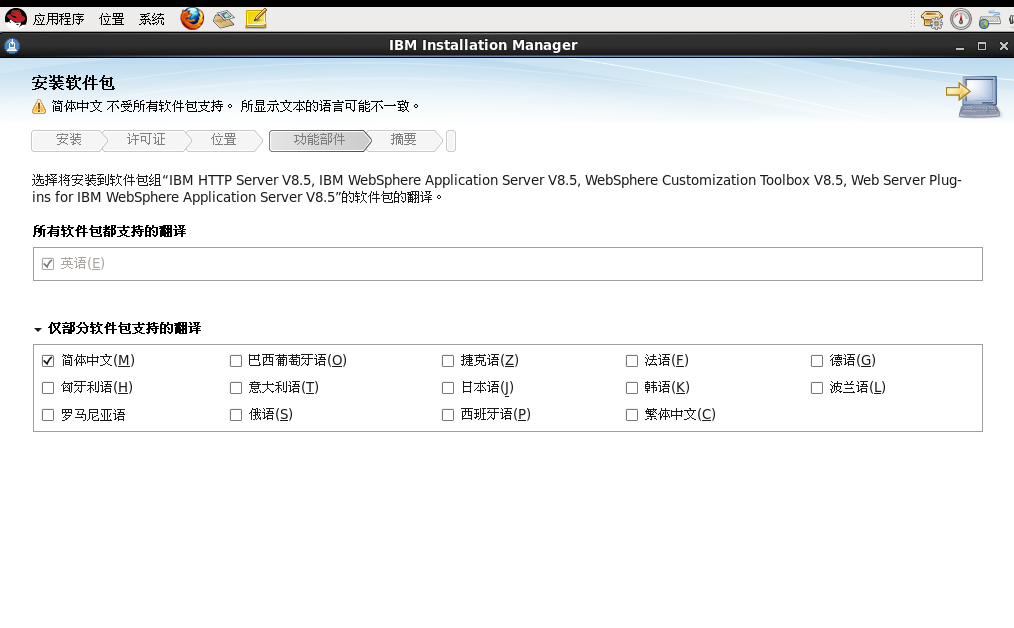The width and height of the screenshot is (1014, 628).
Task: Open the notes editor icon in panel
Action: pyautogui.click(x=256, y=19)
